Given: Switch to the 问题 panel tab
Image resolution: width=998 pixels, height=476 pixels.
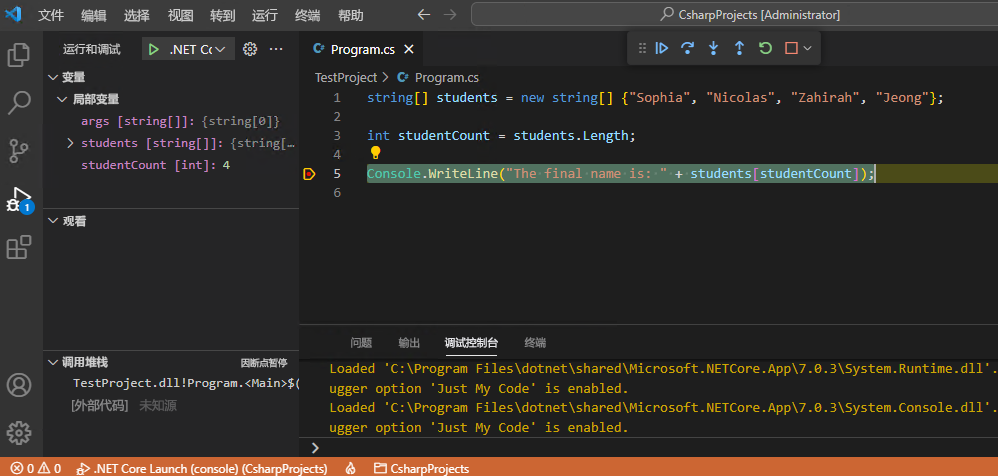Looking at the screenshot, I should click(x=361, y=343).
